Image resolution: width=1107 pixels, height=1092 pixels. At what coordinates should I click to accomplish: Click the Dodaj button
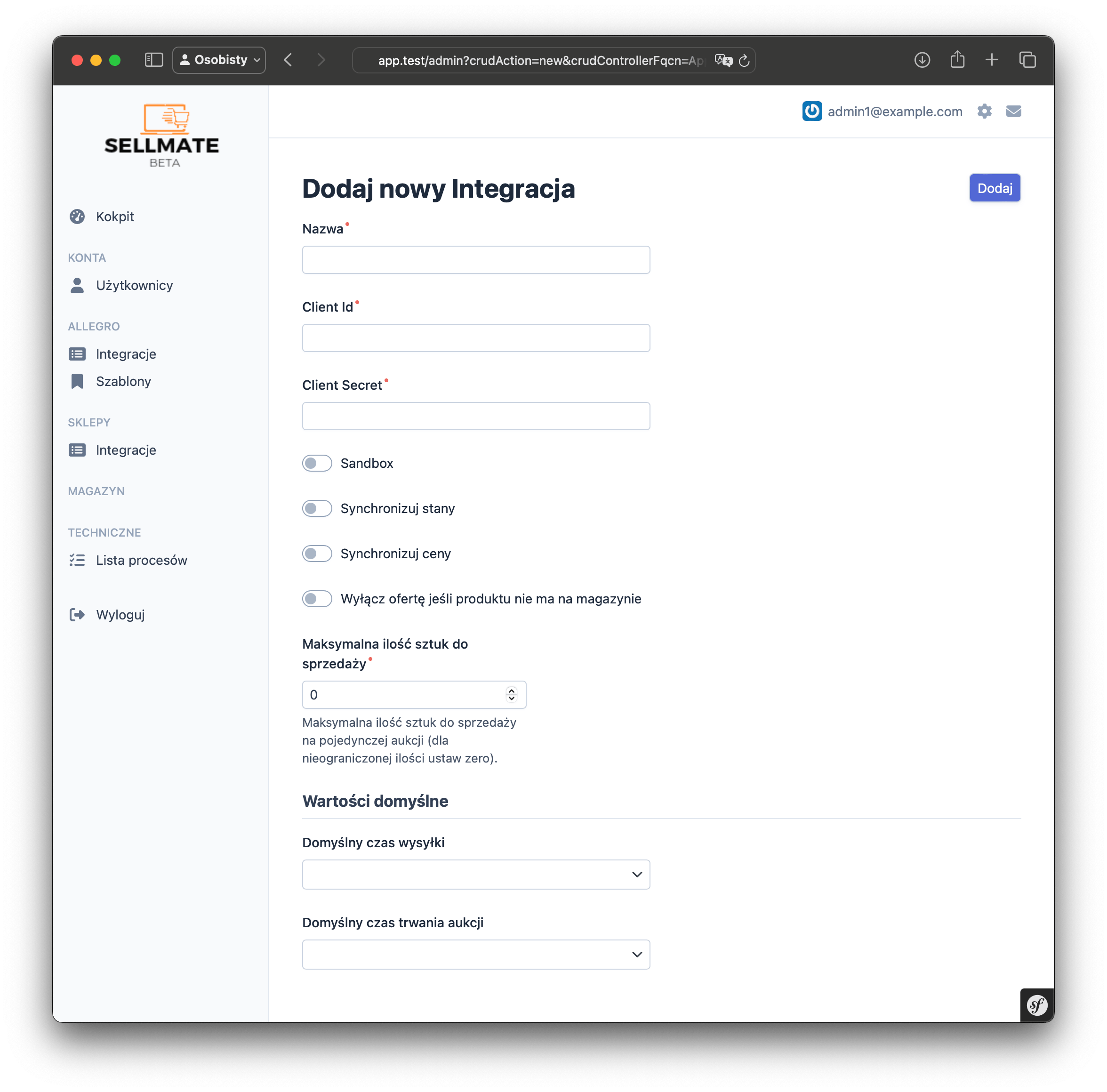[995, 188]
